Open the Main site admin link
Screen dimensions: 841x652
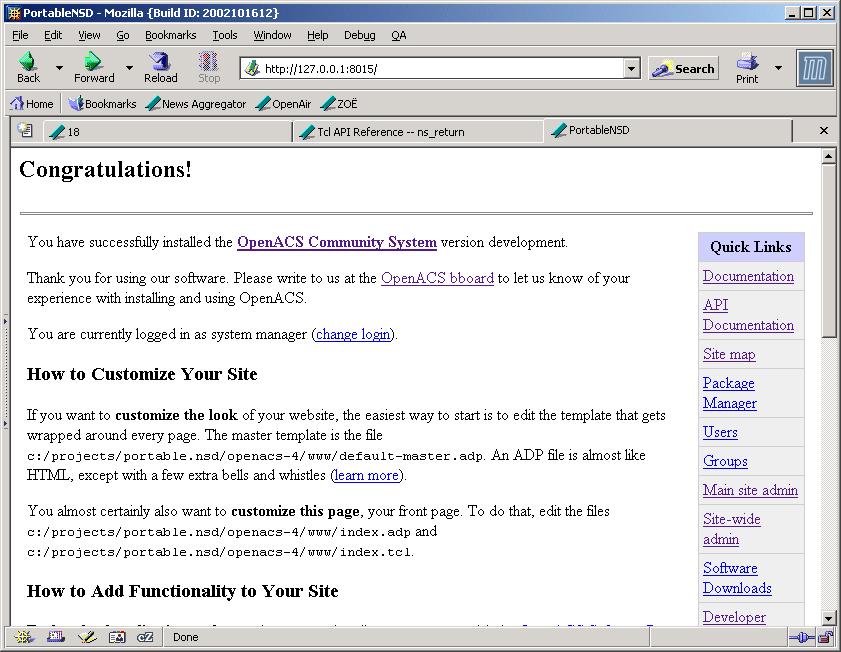pyautogui.click(x=750, y=490)
